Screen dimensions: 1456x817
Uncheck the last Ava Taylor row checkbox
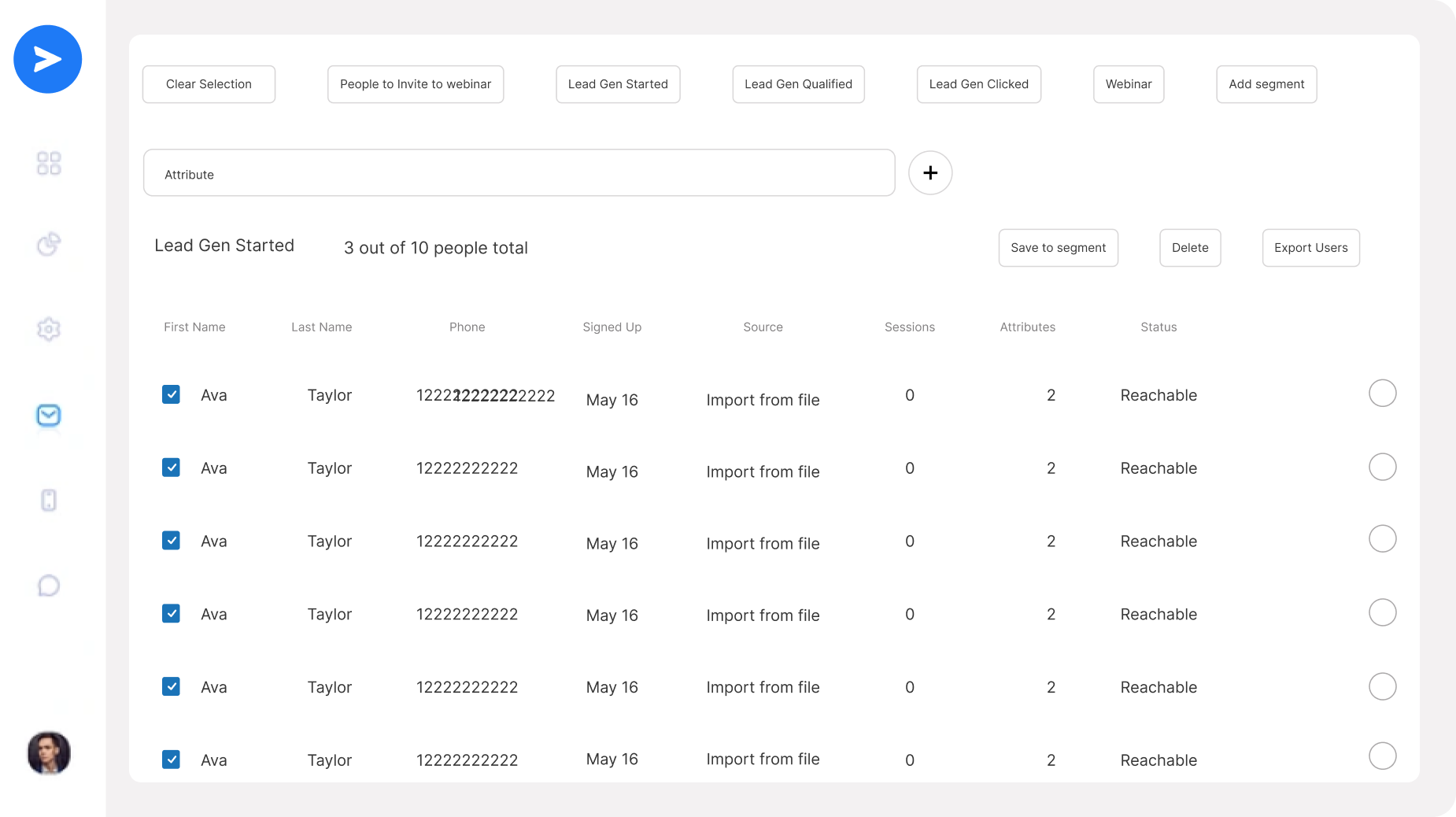171,760
